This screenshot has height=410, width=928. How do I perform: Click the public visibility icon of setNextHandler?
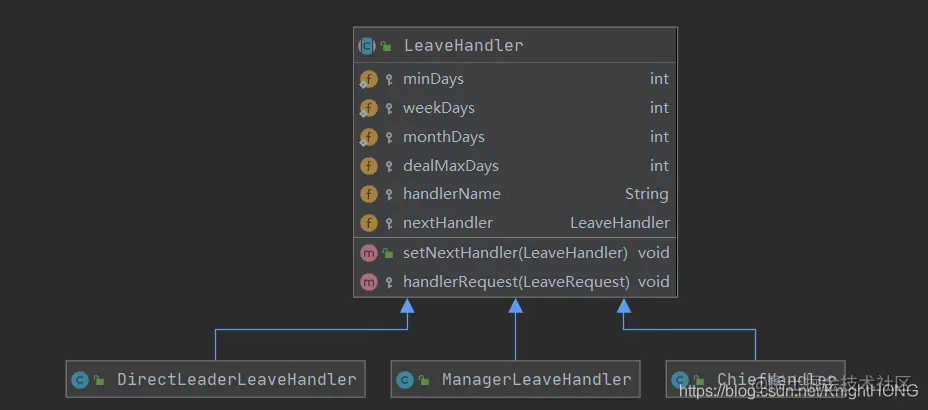[388, 253]
